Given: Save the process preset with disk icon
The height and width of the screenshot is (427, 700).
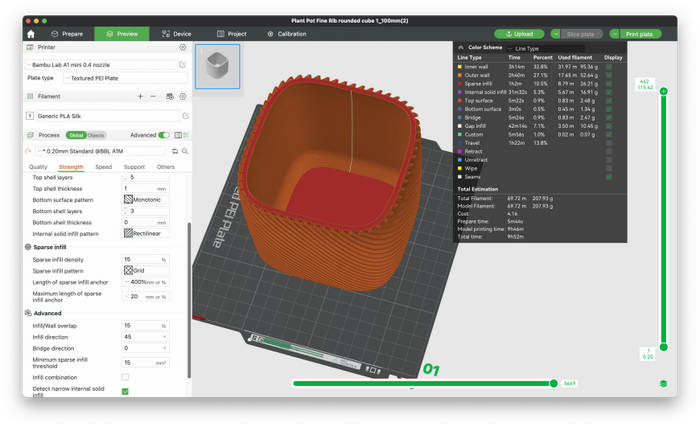Looking at the screenshot, I should click(175, 151).
